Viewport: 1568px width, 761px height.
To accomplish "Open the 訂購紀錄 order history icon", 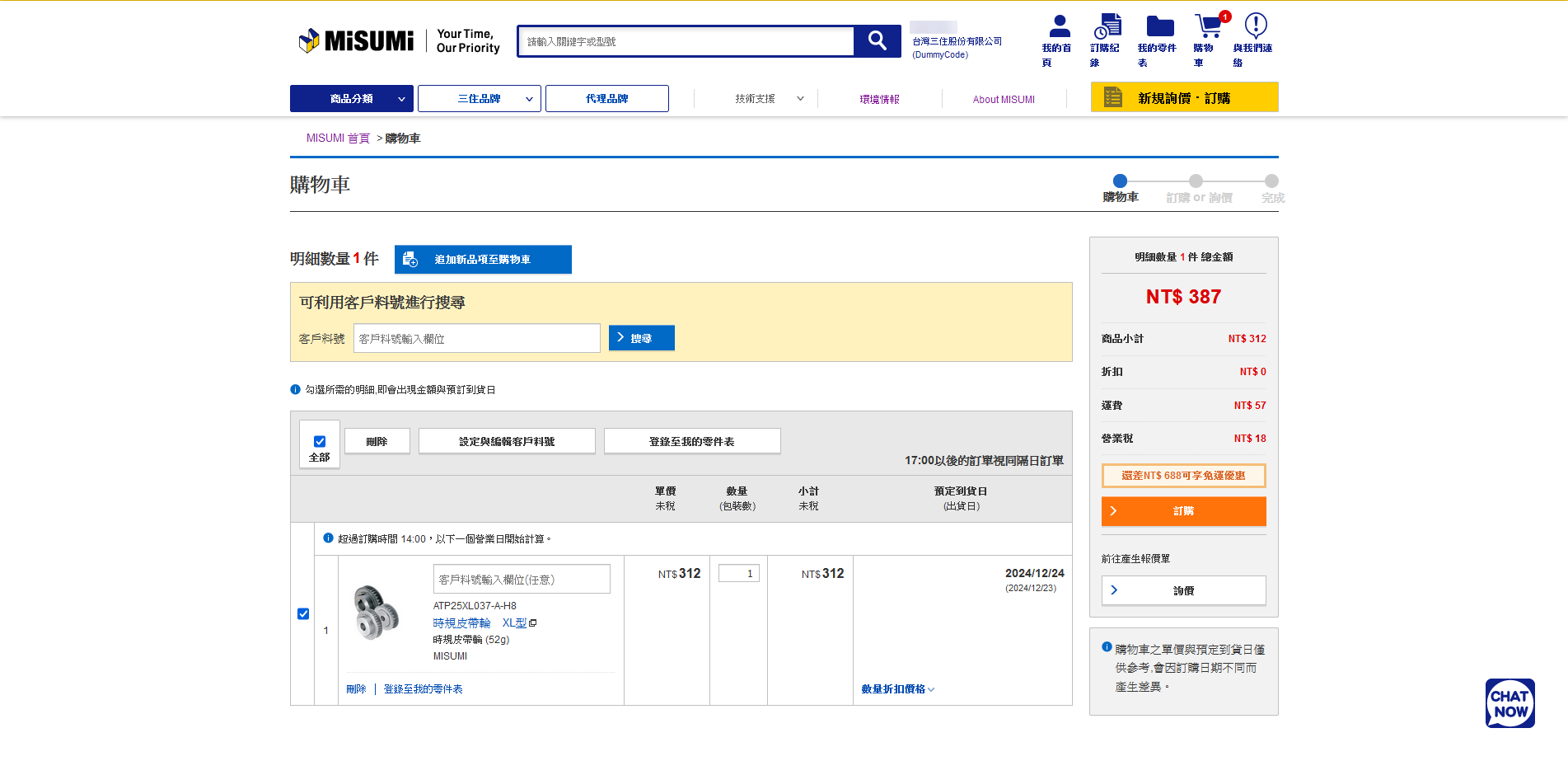I will (x=1107, y=26).
